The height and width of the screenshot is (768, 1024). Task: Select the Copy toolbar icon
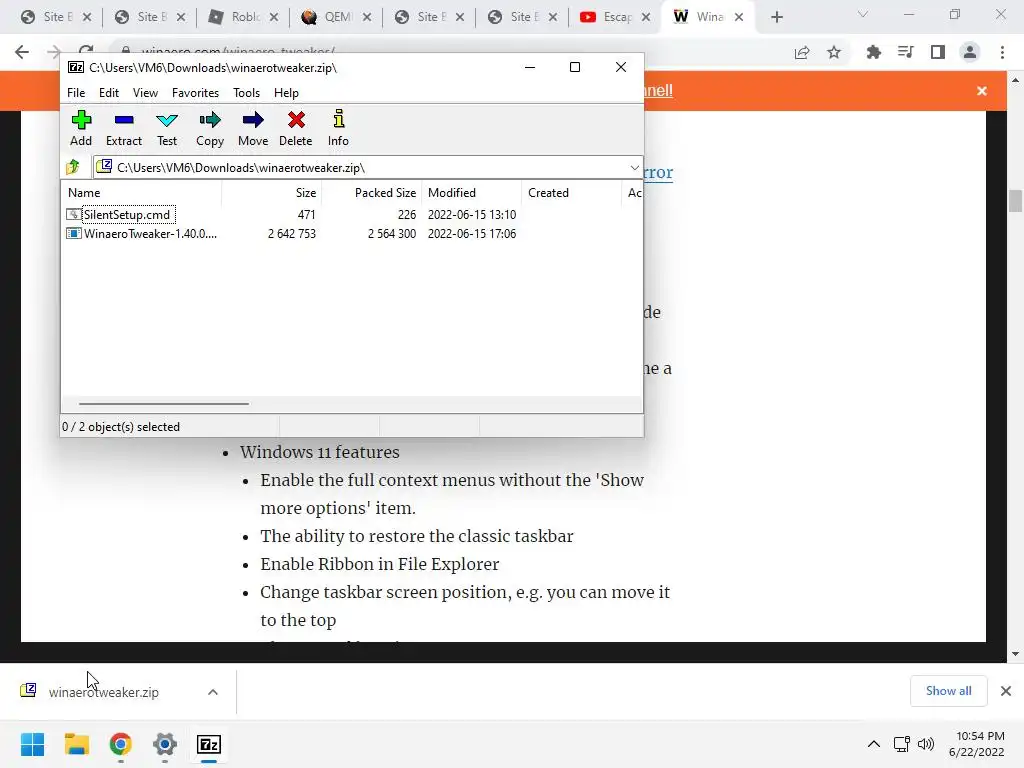click(210, 128)
